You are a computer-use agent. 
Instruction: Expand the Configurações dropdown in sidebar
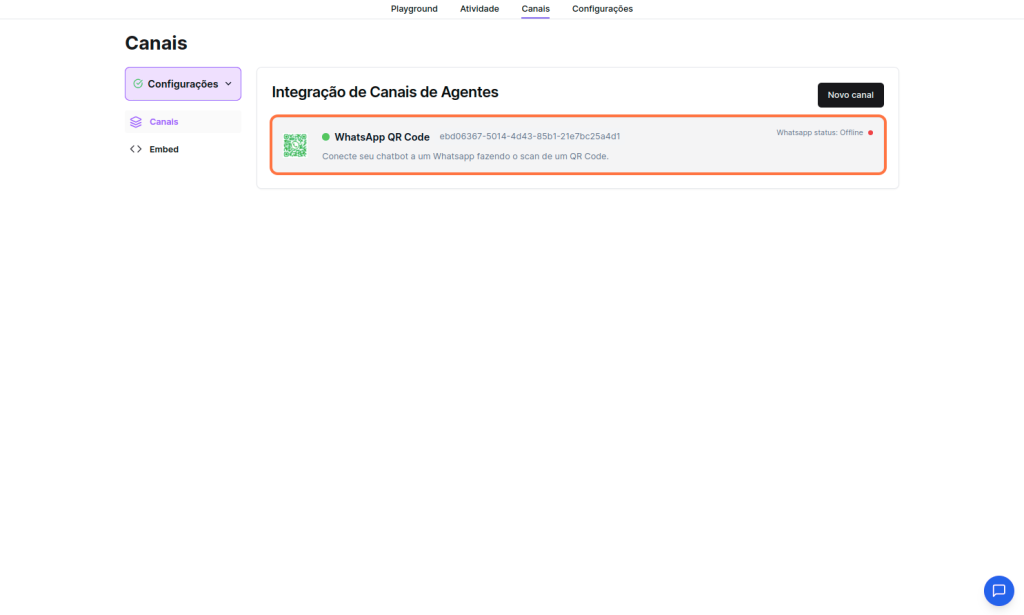(183, 84)
